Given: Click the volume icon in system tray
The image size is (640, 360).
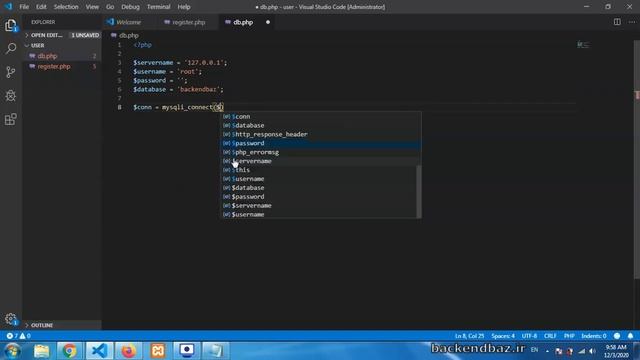Looking at the screenshot, I should coord(592,351).
